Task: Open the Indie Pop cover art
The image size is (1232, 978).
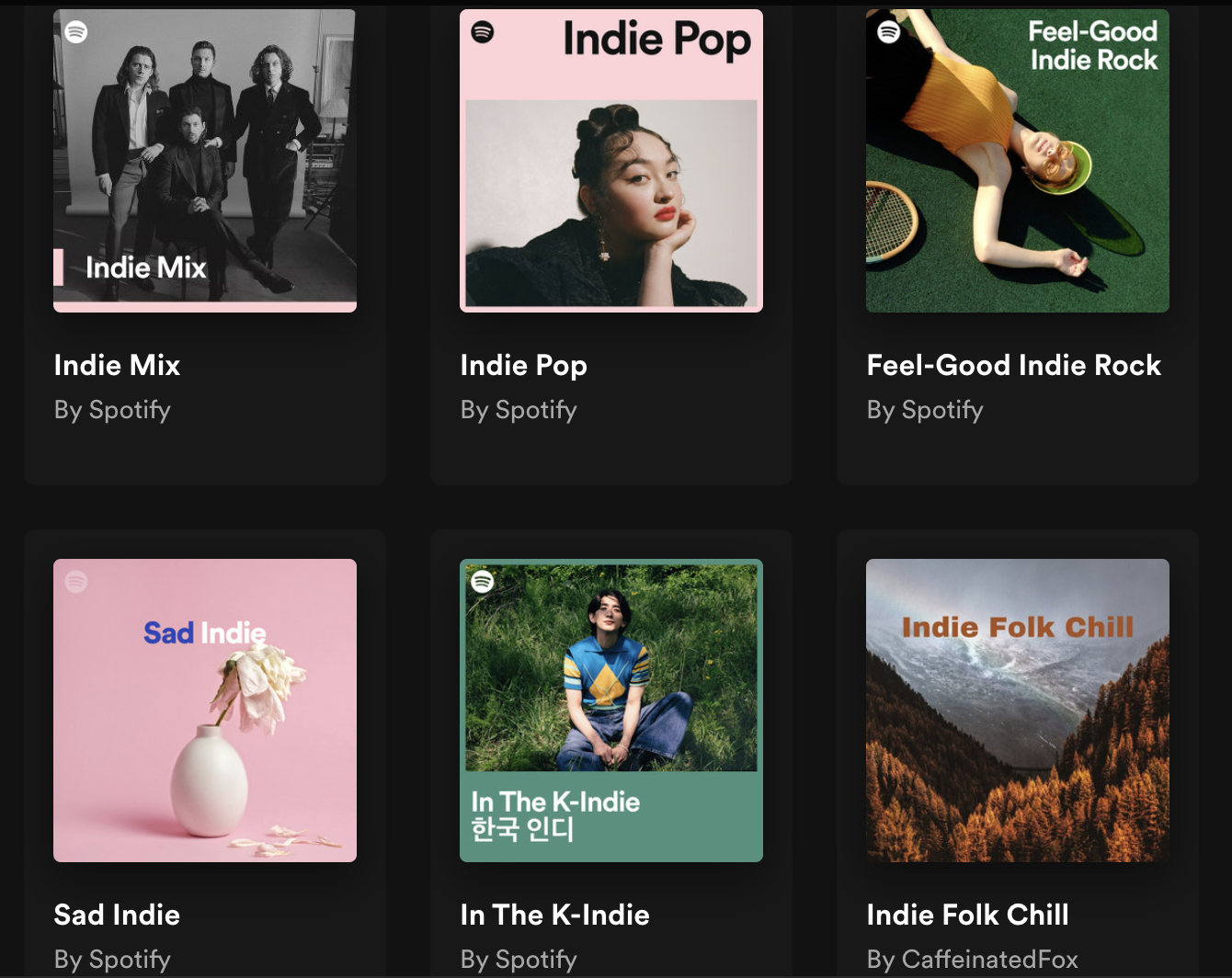Action: click(611, 160)
